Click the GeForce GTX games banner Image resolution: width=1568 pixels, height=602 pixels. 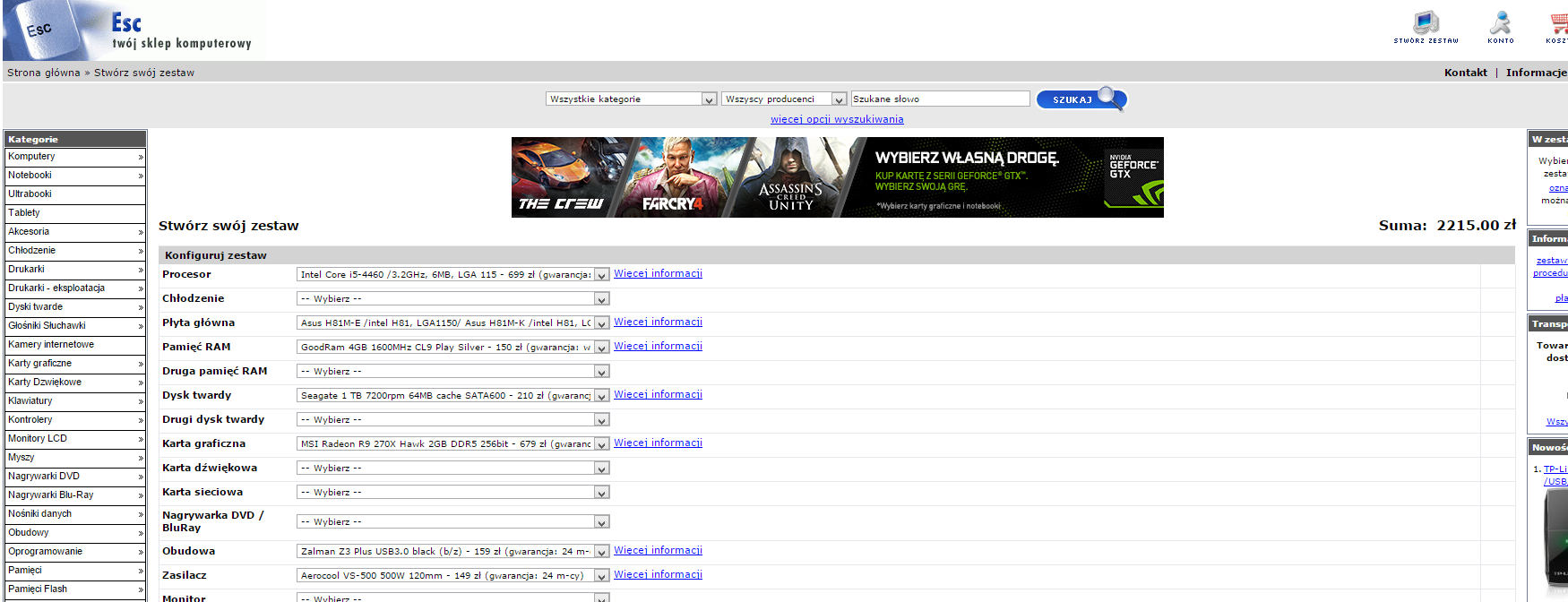click(x=837, y=177)
